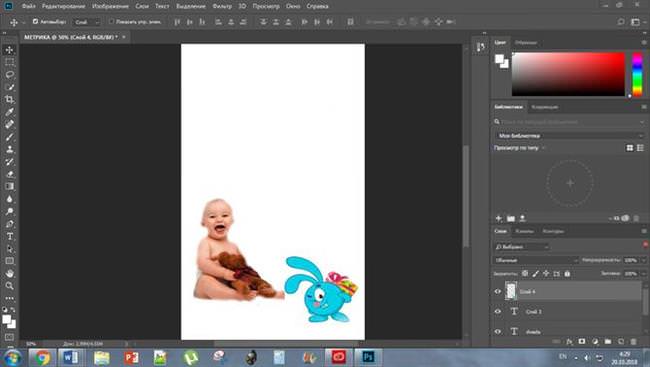Viewport: 650px width, 367px height.
Task: Click the Слой 4 layer thumbnail
Action: (x=511, y=291)
